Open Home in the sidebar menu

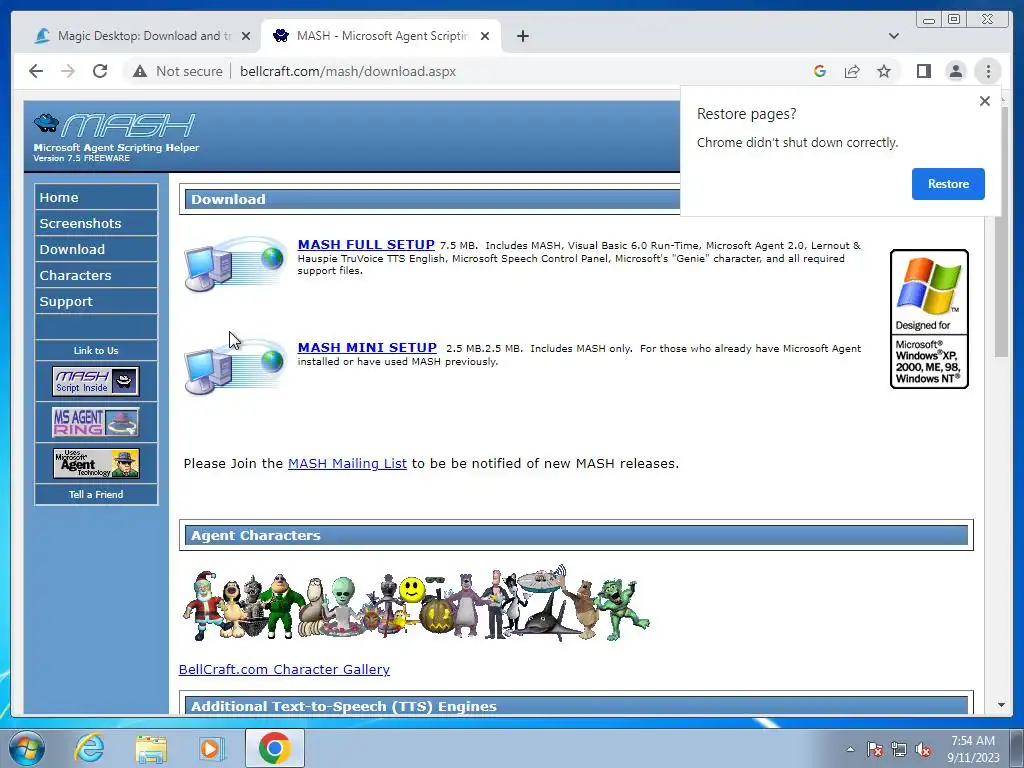[x=96, y=197]
